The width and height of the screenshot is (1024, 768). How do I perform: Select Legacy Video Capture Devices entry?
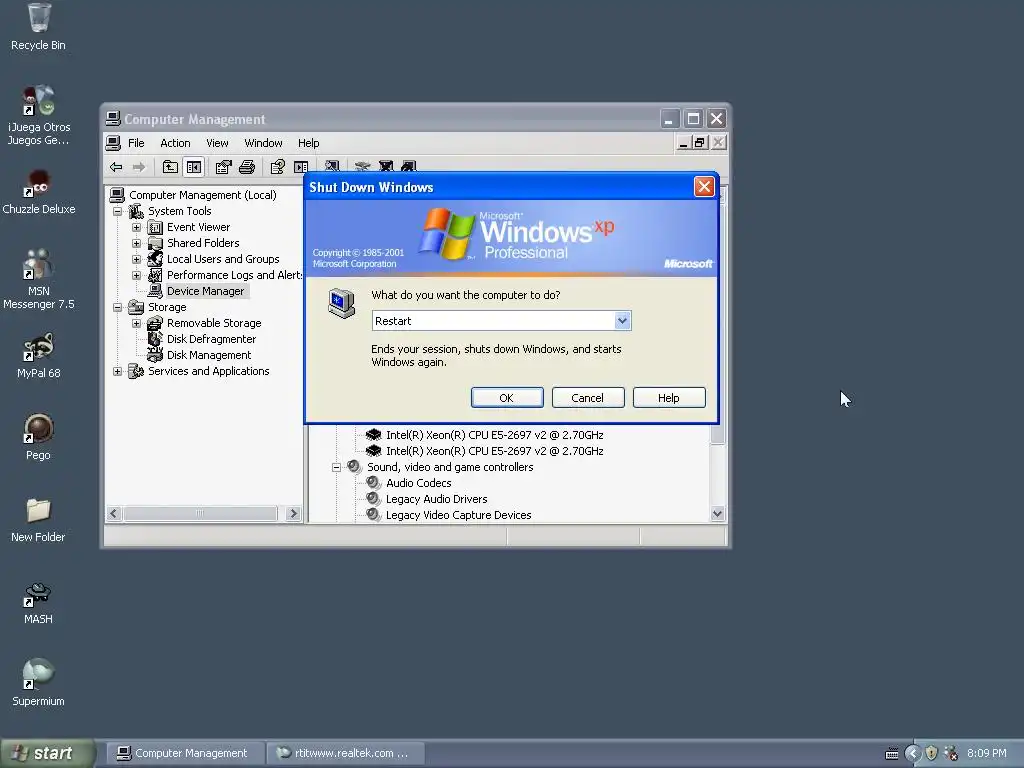(x=458, y=515)
